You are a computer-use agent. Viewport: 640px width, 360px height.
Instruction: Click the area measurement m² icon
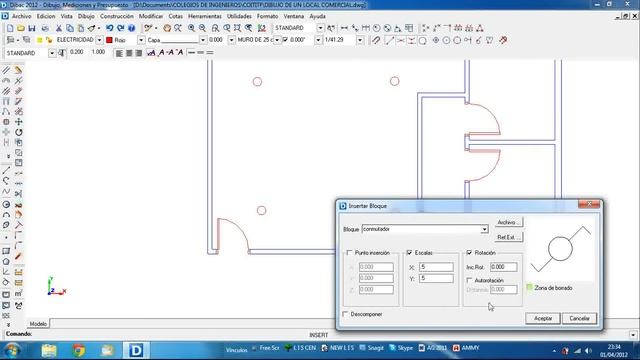point(19,293)
